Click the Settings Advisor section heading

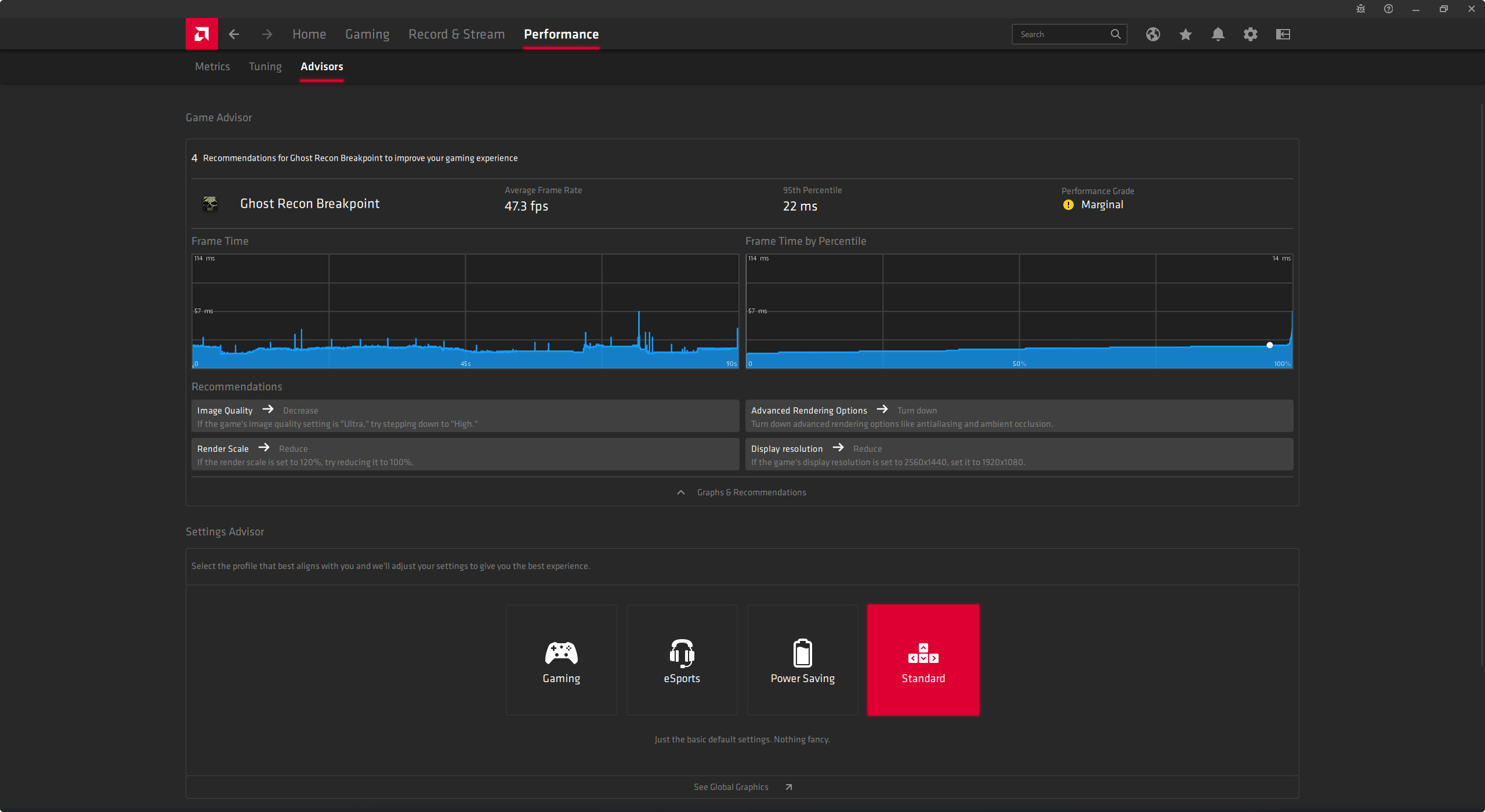224,532
